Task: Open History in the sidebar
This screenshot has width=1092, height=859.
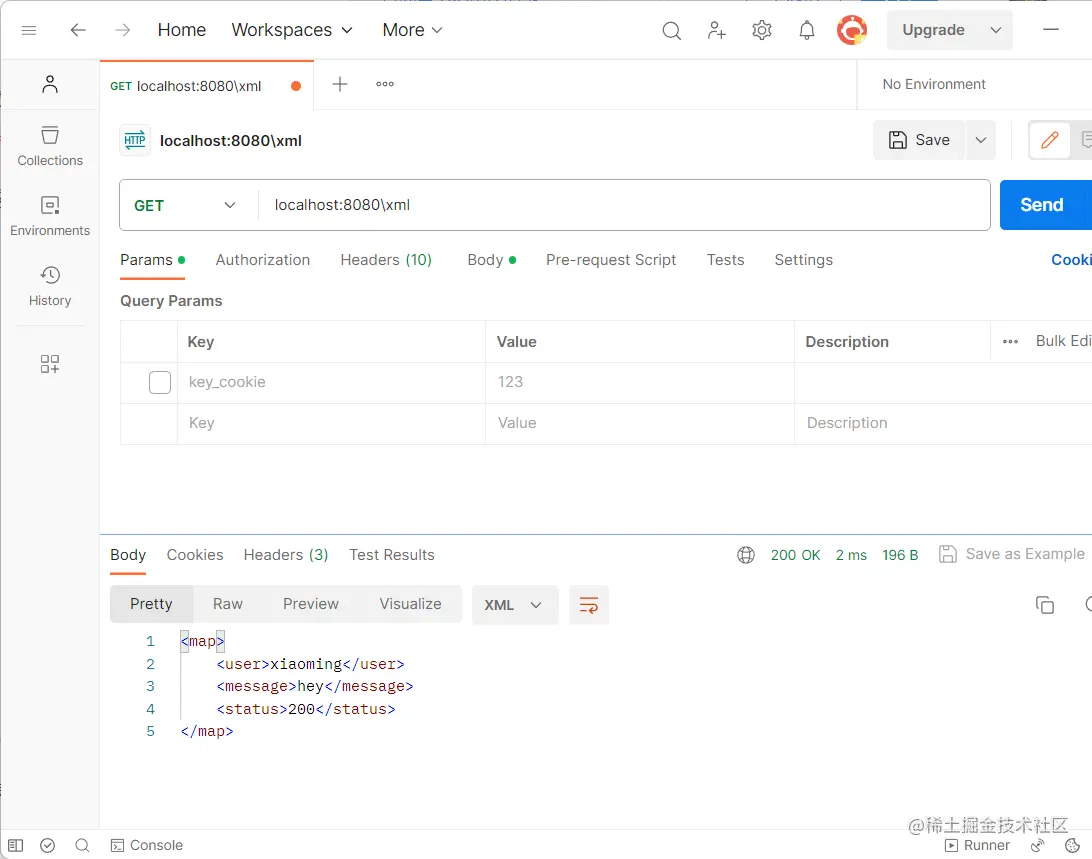Action: 50,286
